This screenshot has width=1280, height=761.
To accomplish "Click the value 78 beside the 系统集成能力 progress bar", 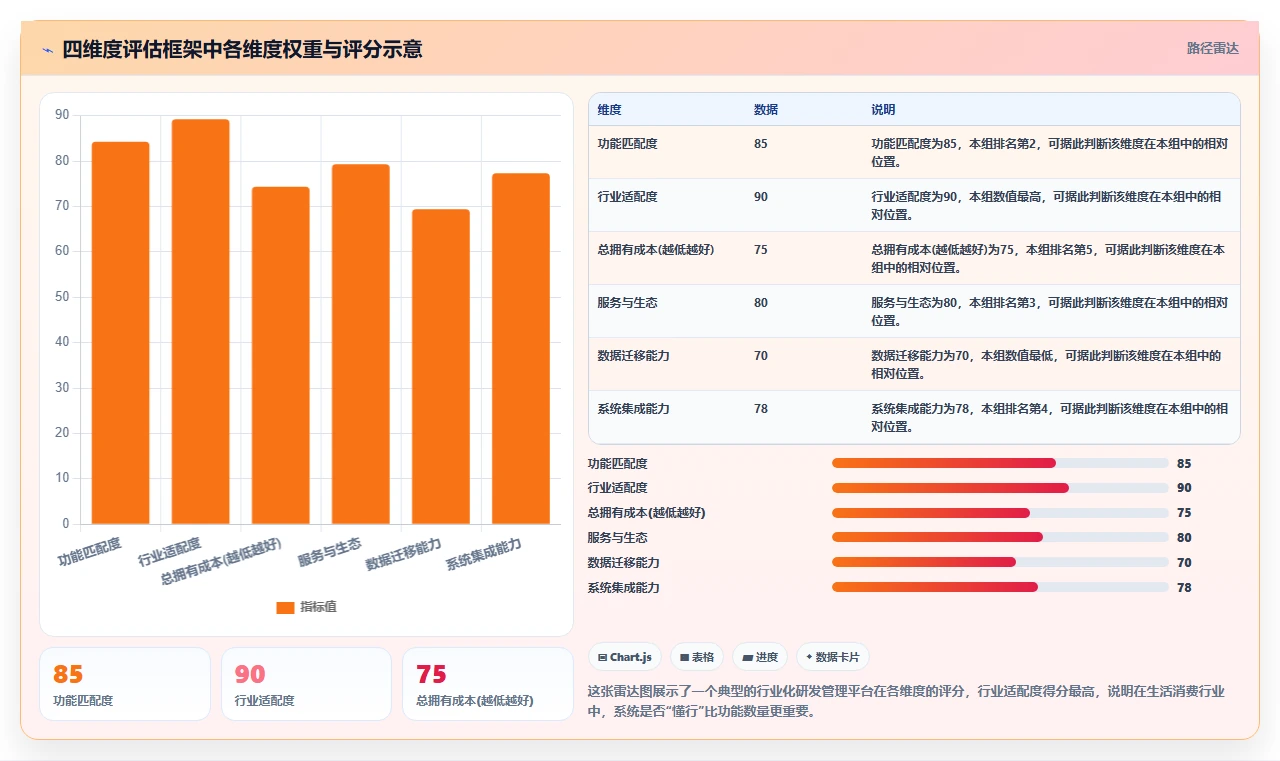I will point(1184,588).
